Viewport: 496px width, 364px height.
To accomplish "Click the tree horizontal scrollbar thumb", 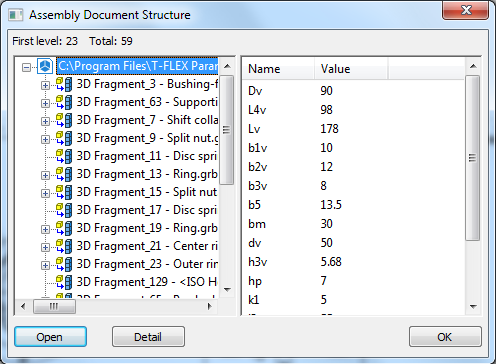I will click(x=54, y=306).
